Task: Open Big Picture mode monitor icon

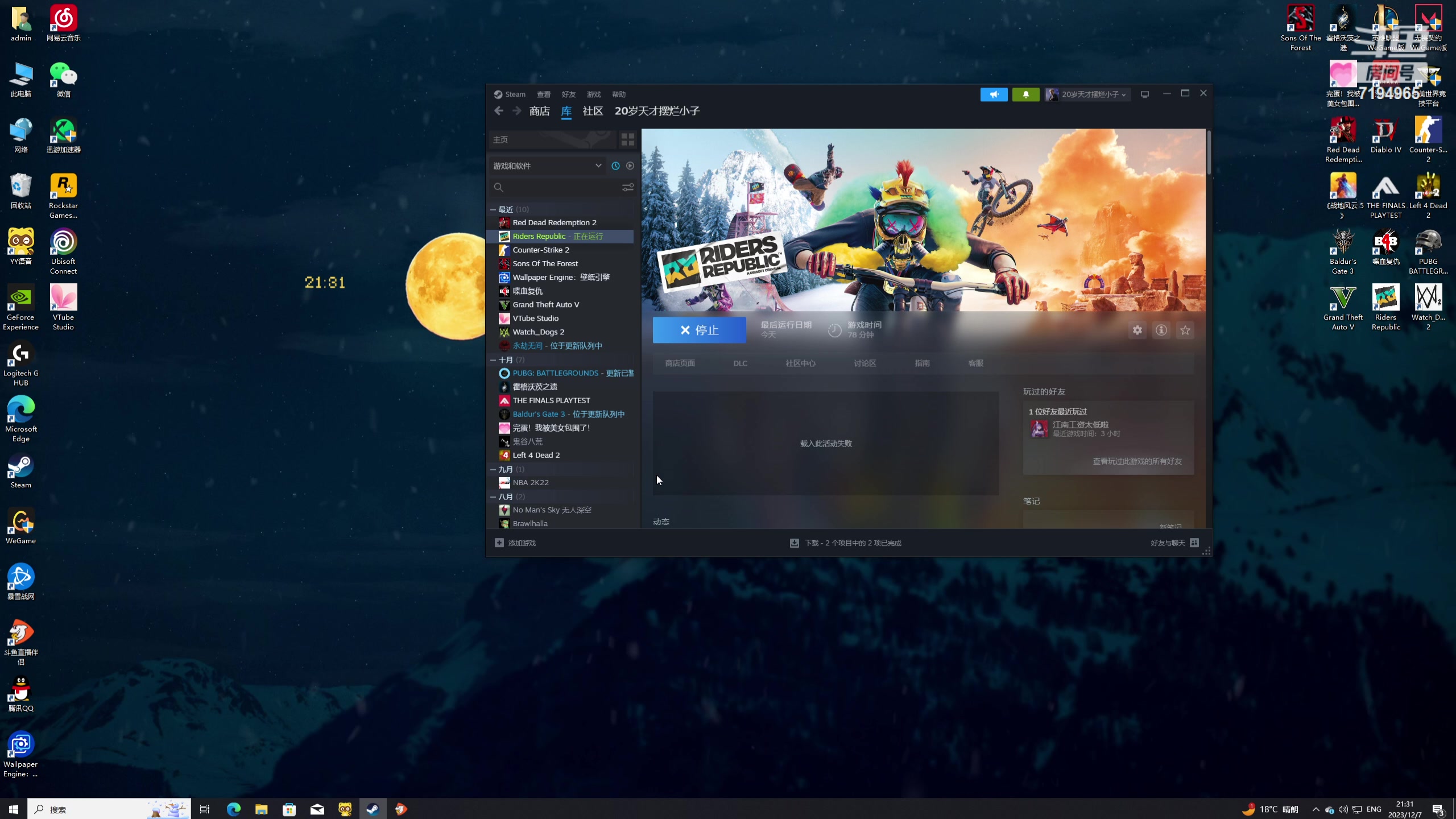Action: [x=1145, y=94]
